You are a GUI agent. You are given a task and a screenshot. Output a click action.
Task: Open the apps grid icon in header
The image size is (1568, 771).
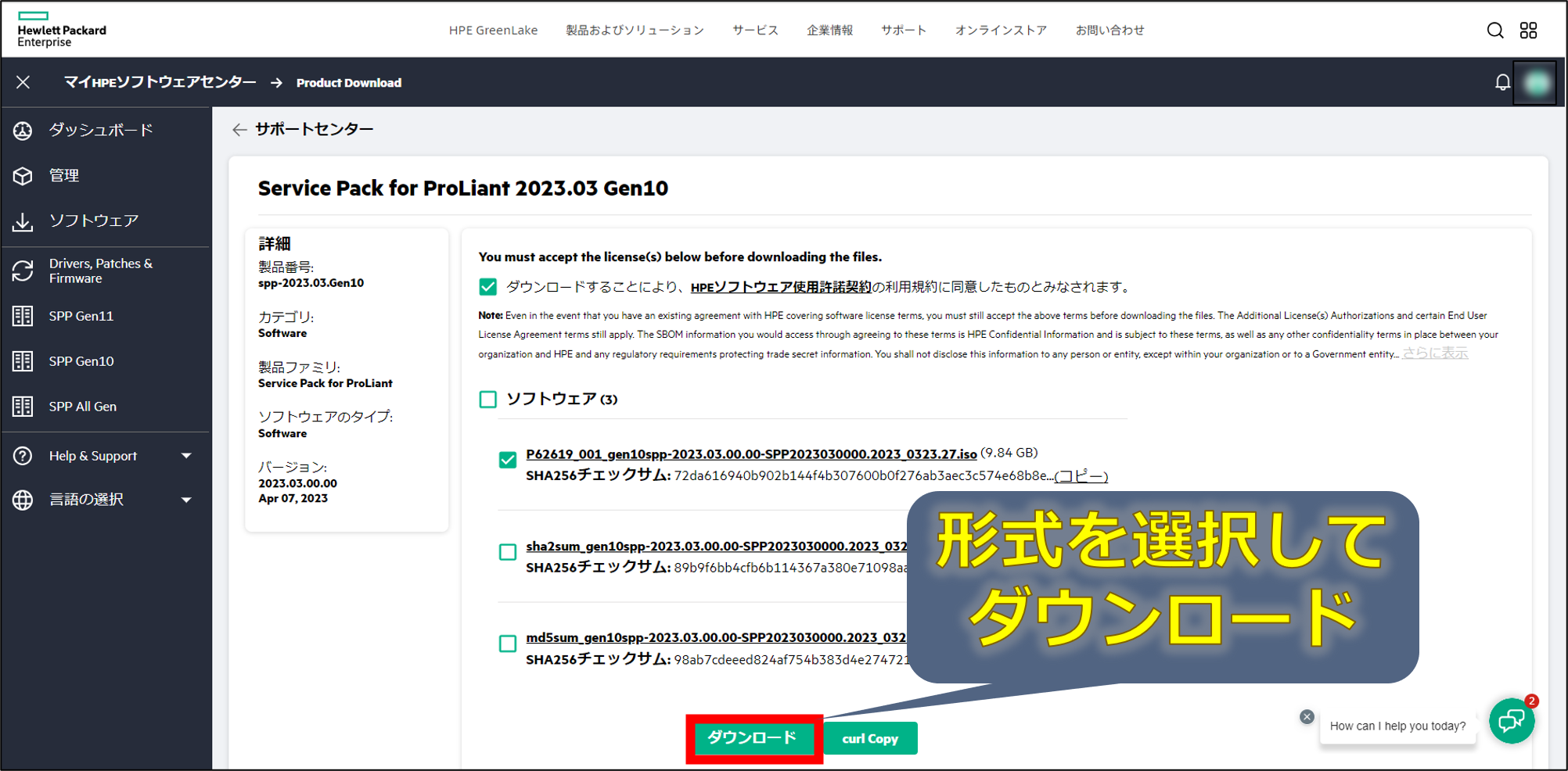click(x=1528, y=30)
